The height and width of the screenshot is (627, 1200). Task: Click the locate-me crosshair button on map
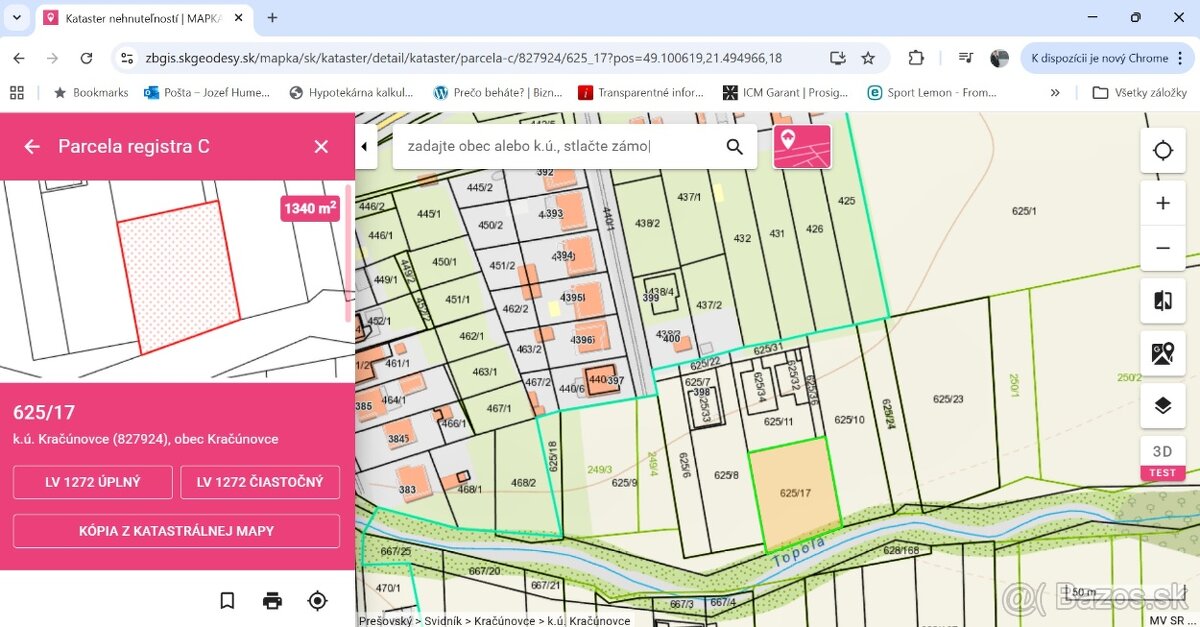(x=1162, y=151)
